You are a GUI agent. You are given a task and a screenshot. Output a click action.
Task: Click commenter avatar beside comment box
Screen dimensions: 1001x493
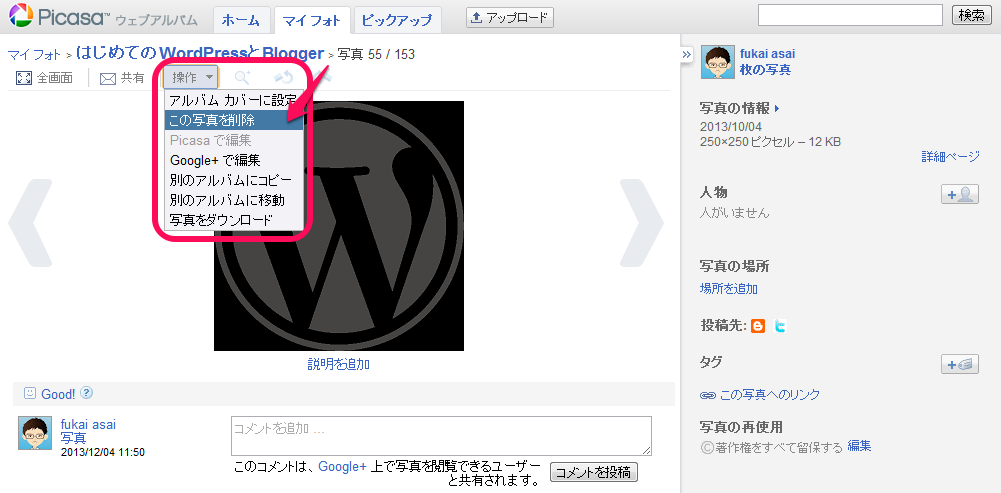[x=35, y=433]
